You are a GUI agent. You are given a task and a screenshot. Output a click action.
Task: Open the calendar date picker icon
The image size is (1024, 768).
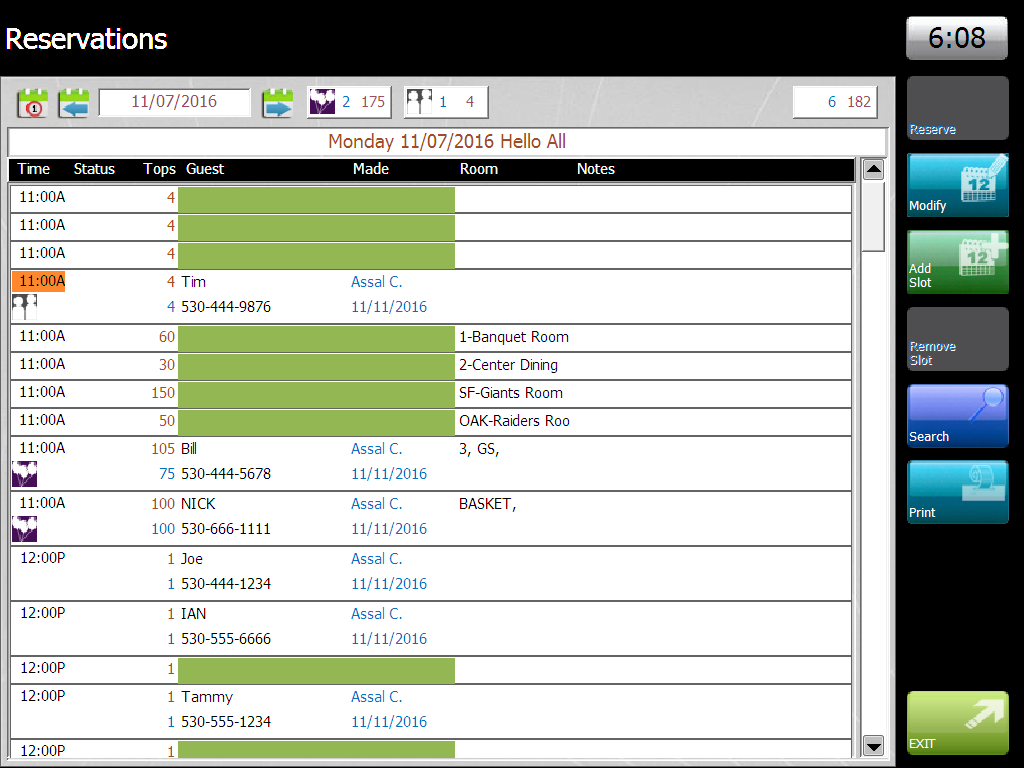[x=33, y=103]
